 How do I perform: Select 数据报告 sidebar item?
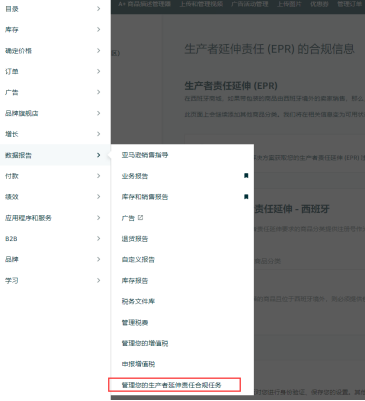pyautogui.click(x=18, y=155)
